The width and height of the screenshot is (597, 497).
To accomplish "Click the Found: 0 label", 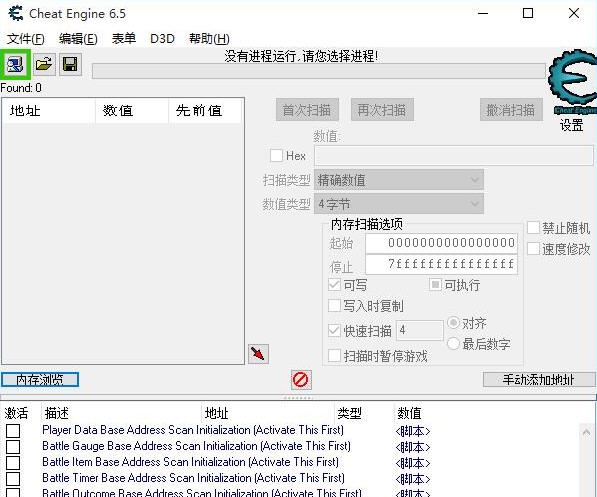I will pos(21,88).
